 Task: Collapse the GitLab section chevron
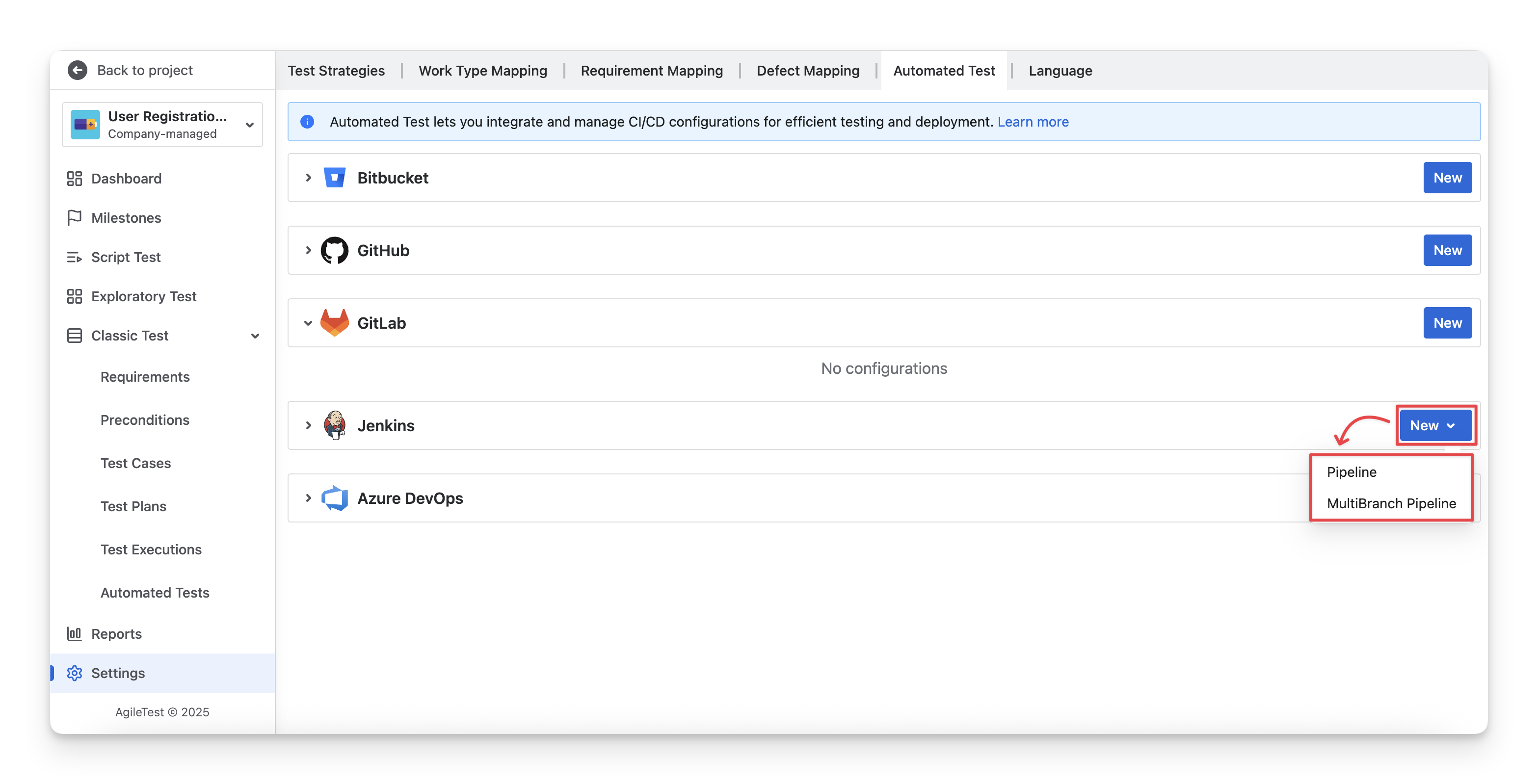pos(308,323)
